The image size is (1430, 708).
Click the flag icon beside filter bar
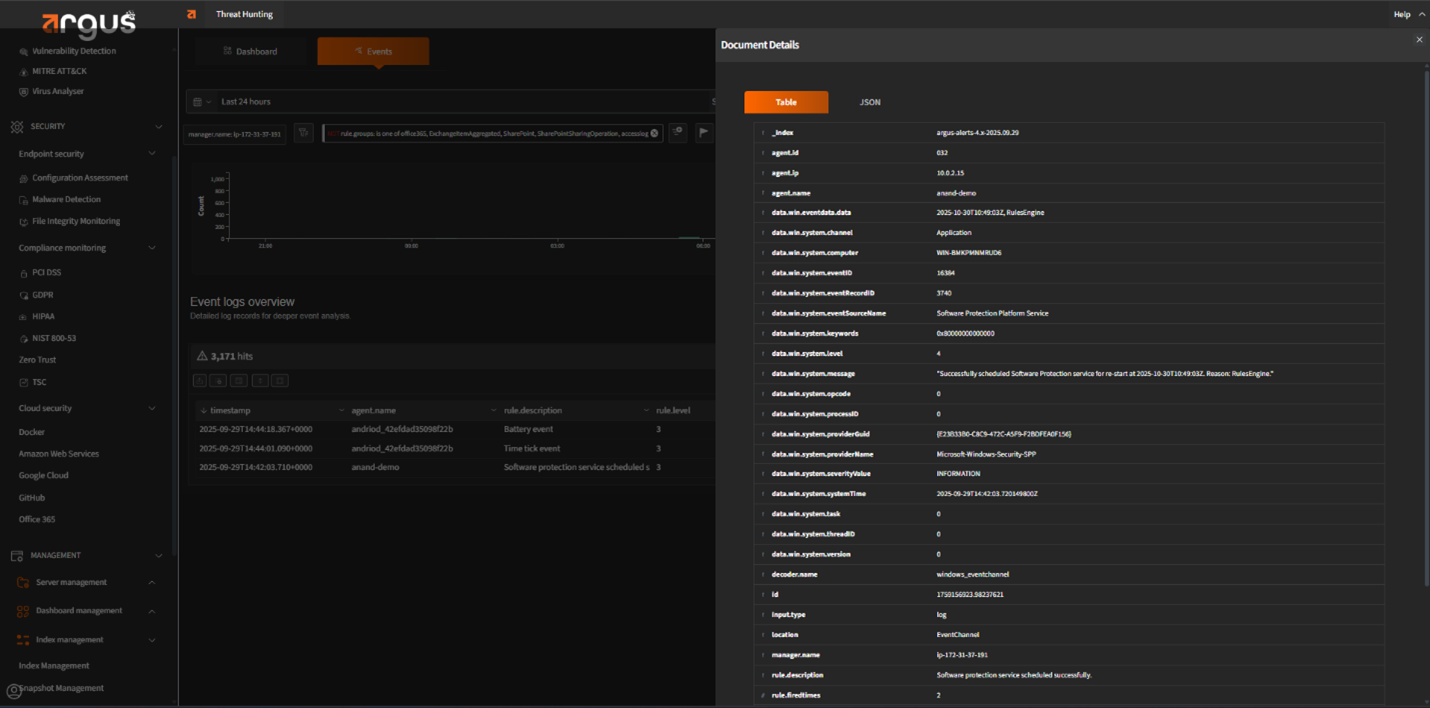click(703, 132)
